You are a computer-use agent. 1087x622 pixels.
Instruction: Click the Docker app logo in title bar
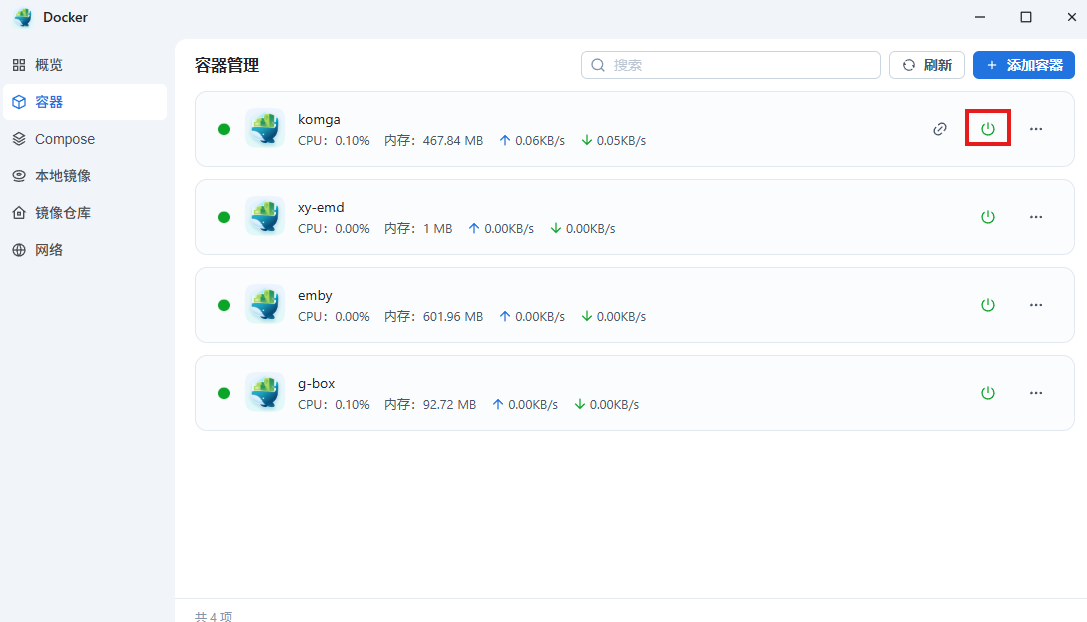(x=23, y=17)
